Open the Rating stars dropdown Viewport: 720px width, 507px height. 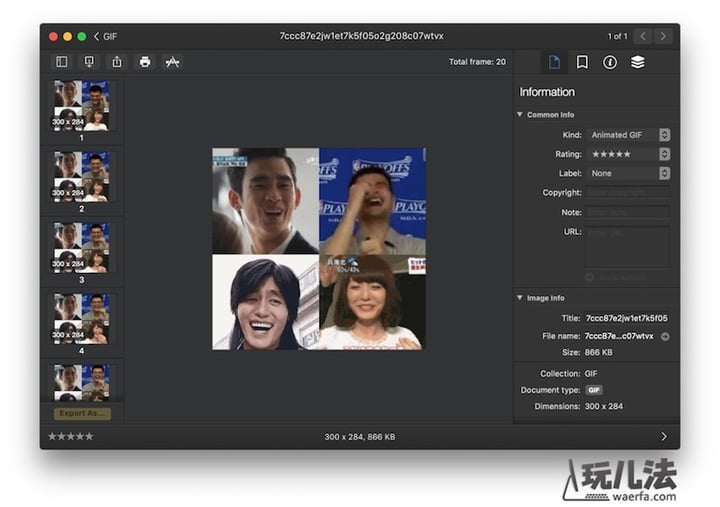tap(629, 154)
